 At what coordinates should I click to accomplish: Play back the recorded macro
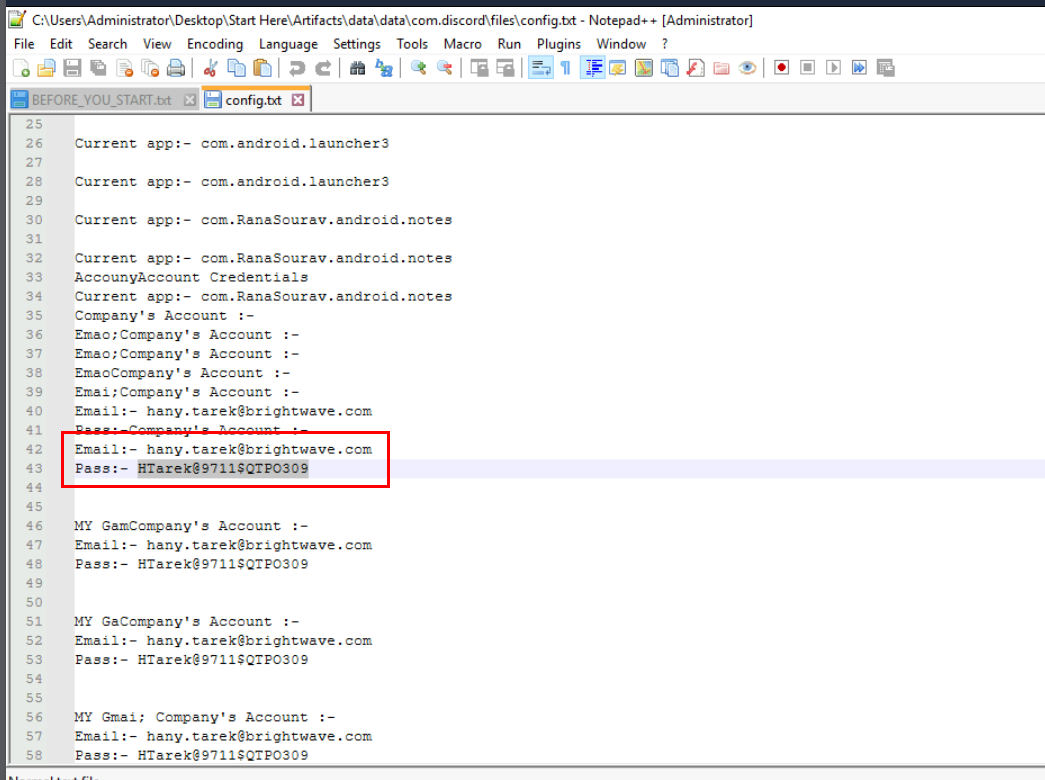[x=833, y=68]
